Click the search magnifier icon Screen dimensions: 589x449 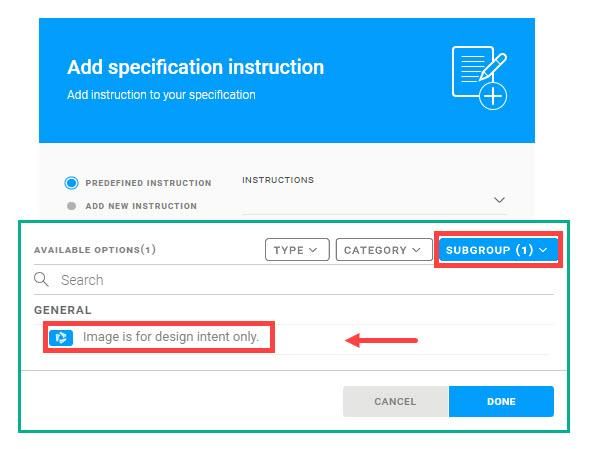pyautogui.click(x=41, y=280)
